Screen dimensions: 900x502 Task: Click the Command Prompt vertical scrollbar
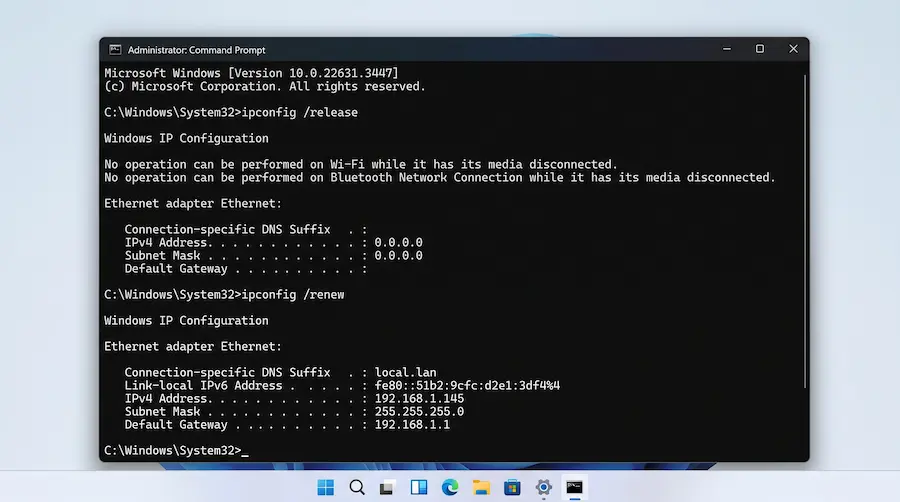[805, 231]
